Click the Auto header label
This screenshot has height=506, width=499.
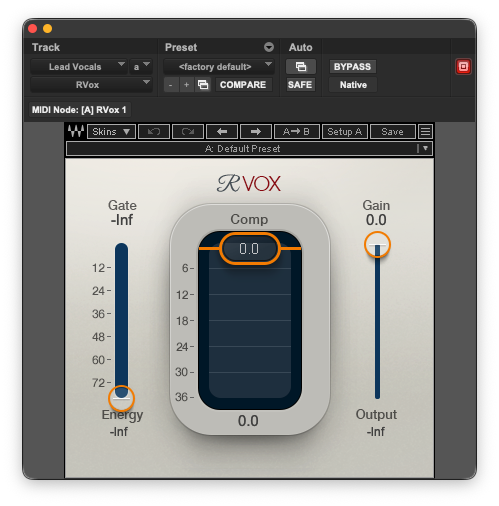click(300, 47)
